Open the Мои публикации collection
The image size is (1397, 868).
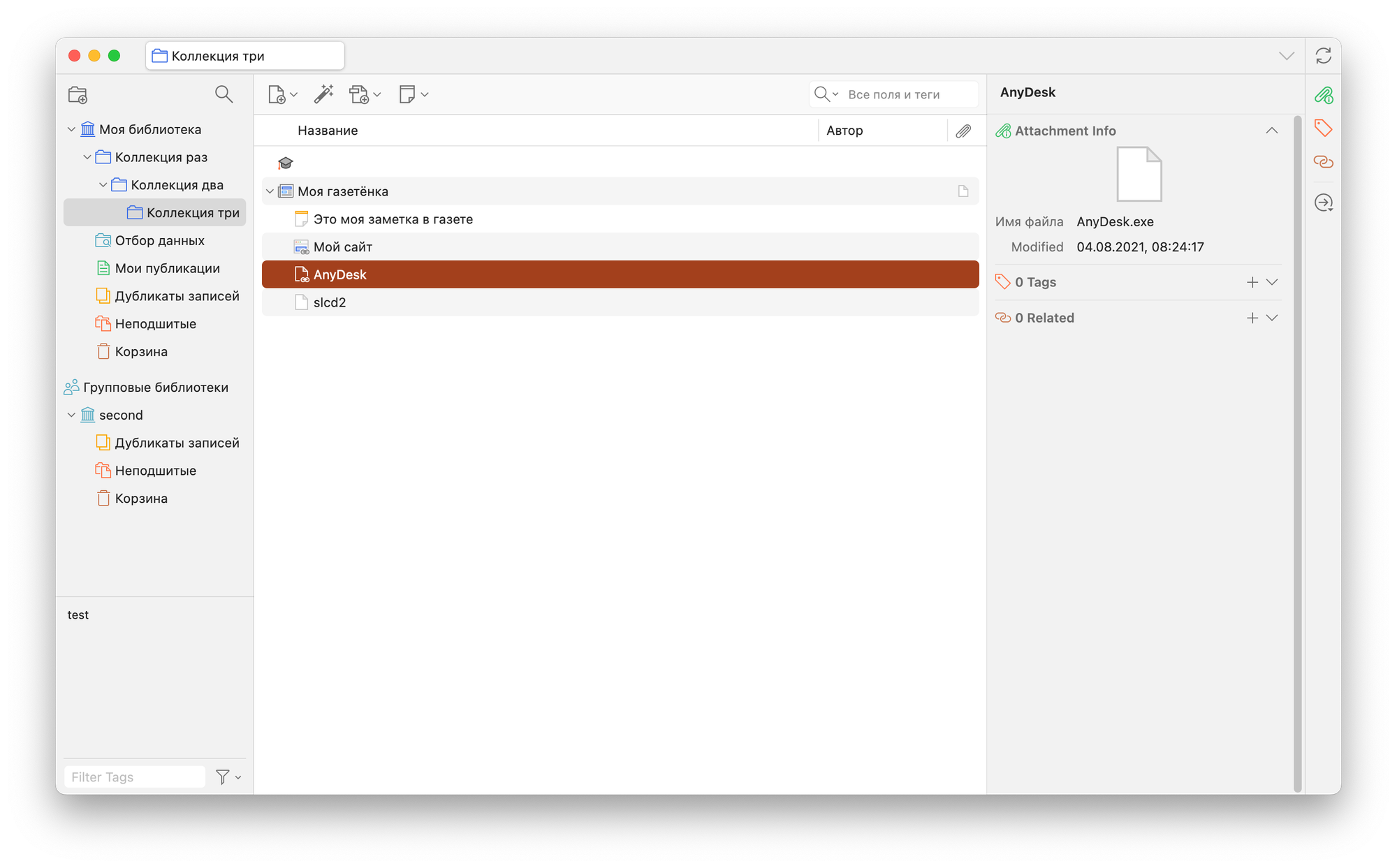[167, 268]
